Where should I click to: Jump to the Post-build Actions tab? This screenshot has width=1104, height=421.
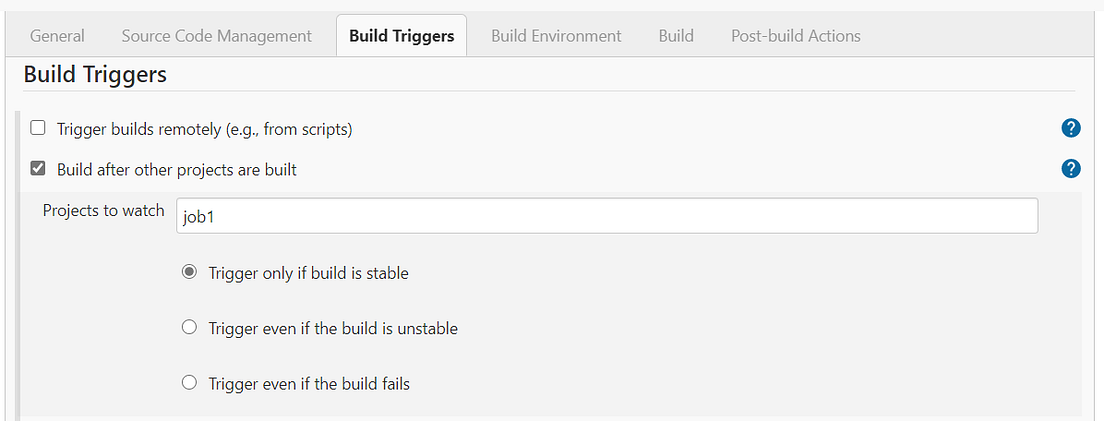point(796,36)
